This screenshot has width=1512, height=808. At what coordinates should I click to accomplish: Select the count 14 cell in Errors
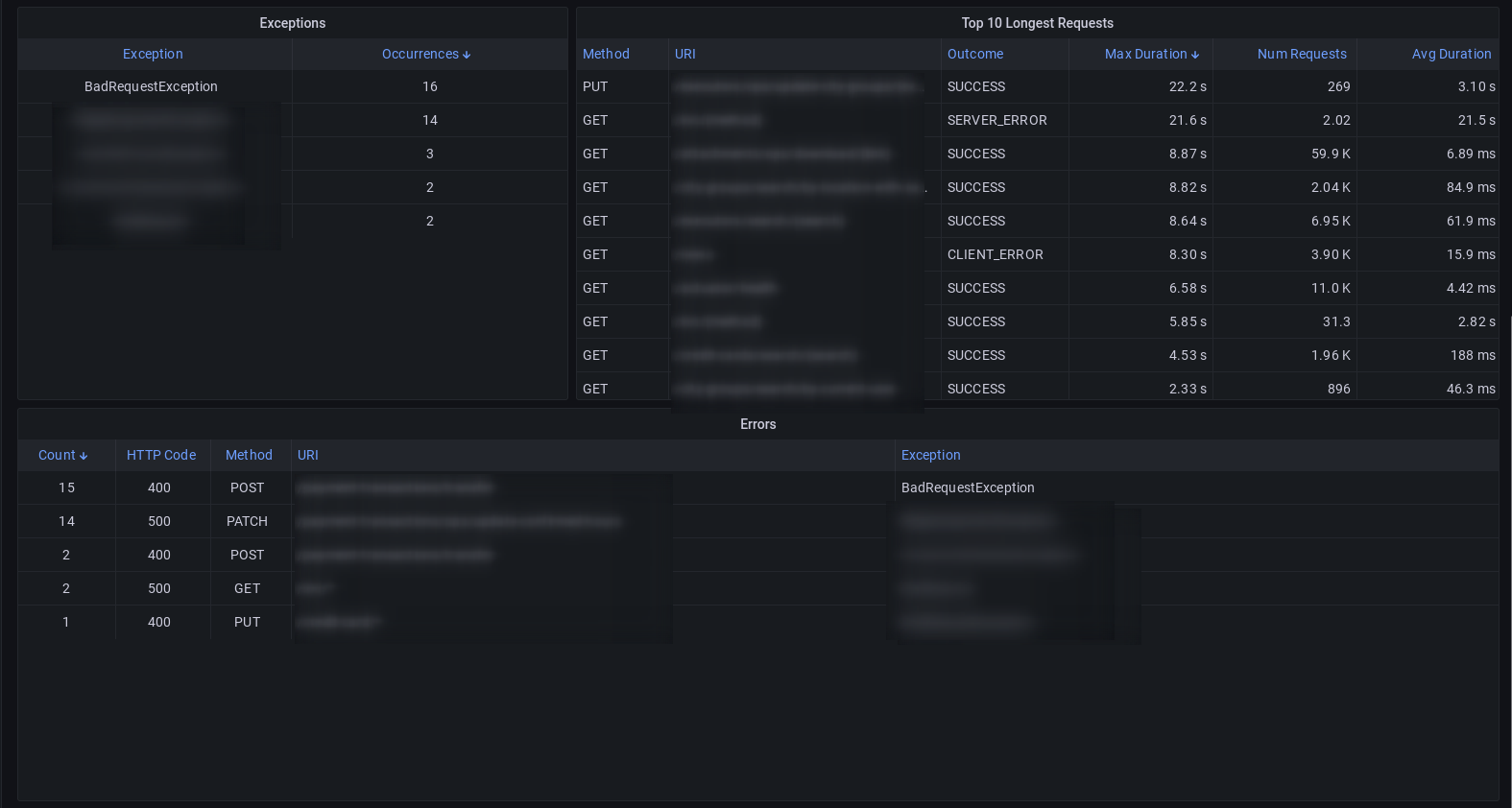[66, 521]
